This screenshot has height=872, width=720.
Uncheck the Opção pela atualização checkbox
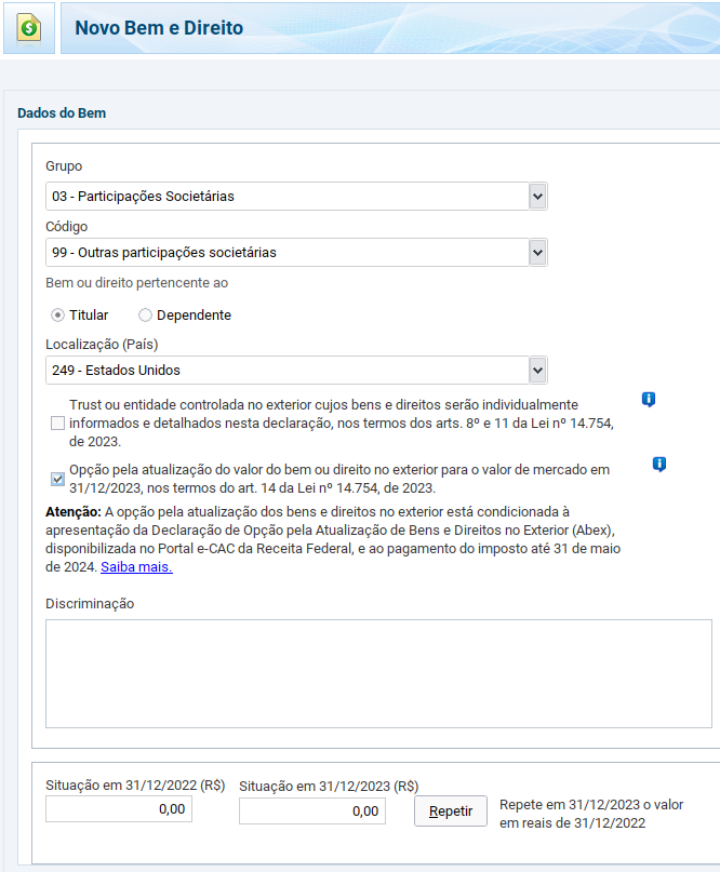click(58, 479)
